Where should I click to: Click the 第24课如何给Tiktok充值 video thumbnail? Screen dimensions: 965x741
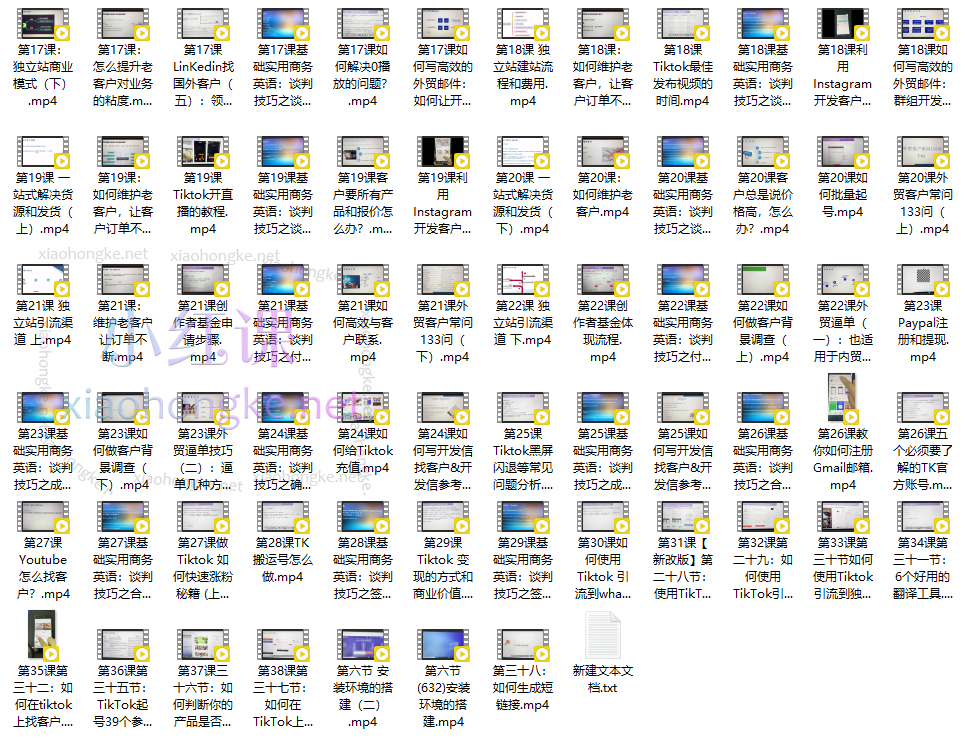pos(363,411)
